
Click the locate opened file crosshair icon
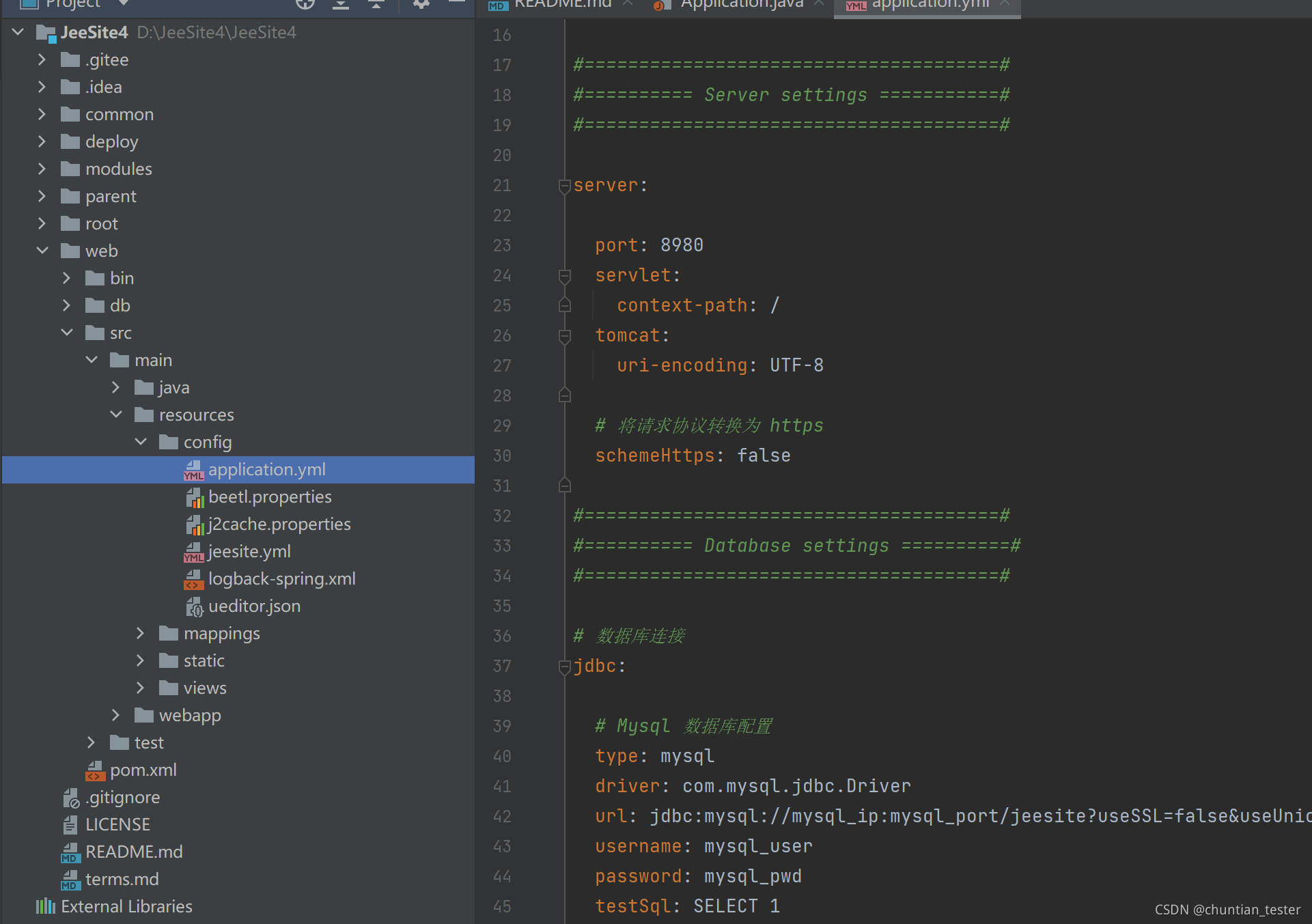pyautogui.click(x=305, y=4)
